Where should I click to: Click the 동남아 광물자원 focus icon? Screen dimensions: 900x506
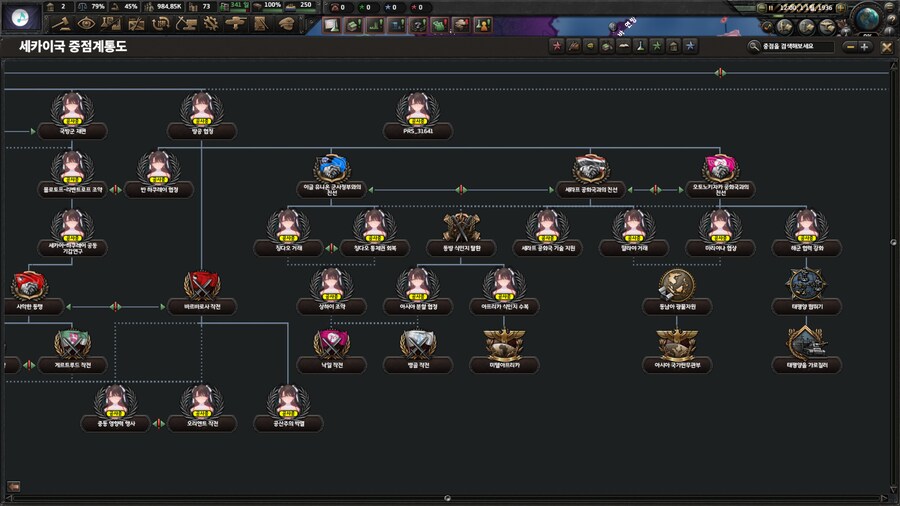676,285
